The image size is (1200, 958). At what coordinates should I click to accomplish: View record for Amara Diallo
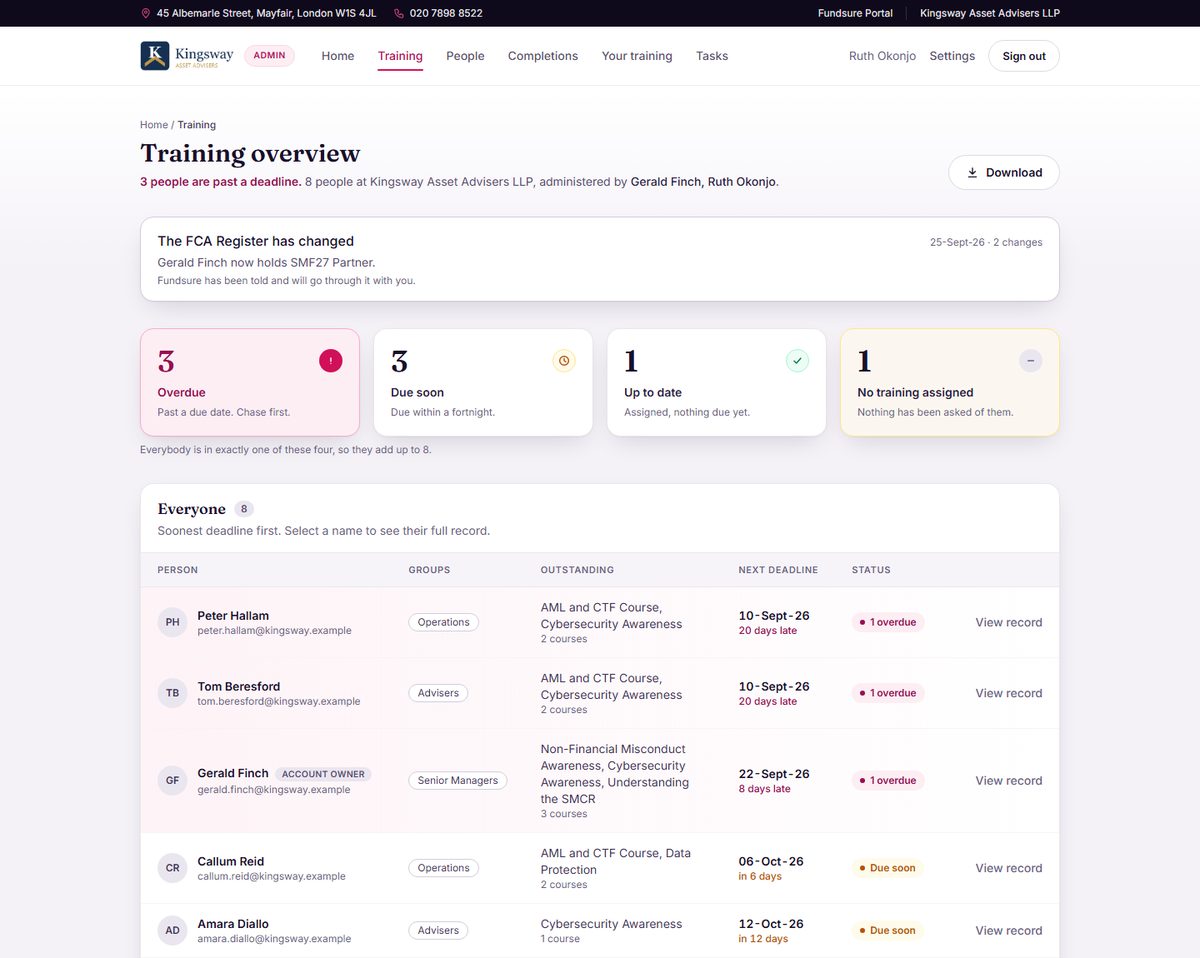point(1009,930)
